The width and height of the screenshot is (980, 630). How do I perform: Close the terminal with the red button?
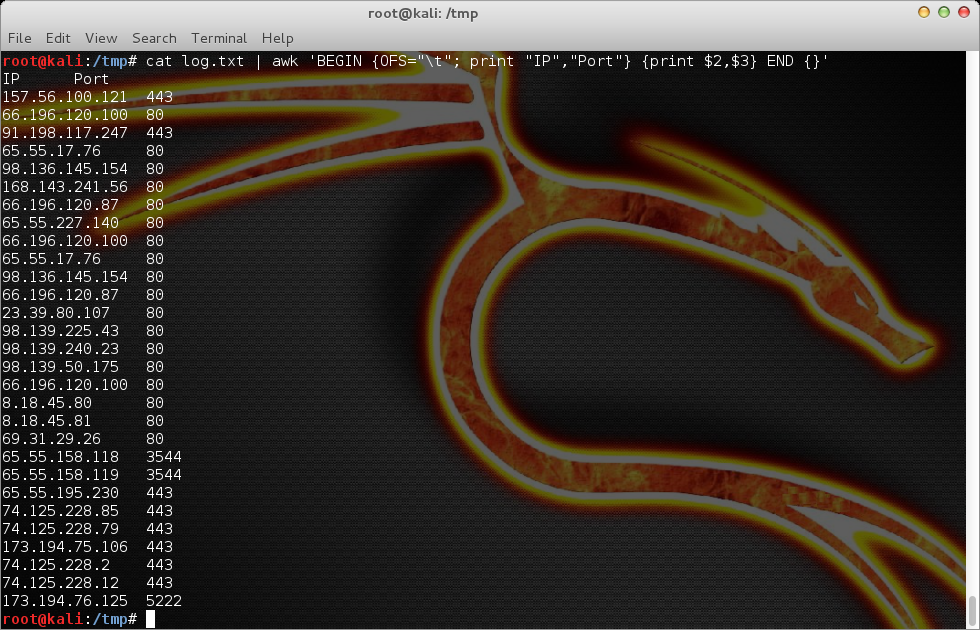pos(964,12)
